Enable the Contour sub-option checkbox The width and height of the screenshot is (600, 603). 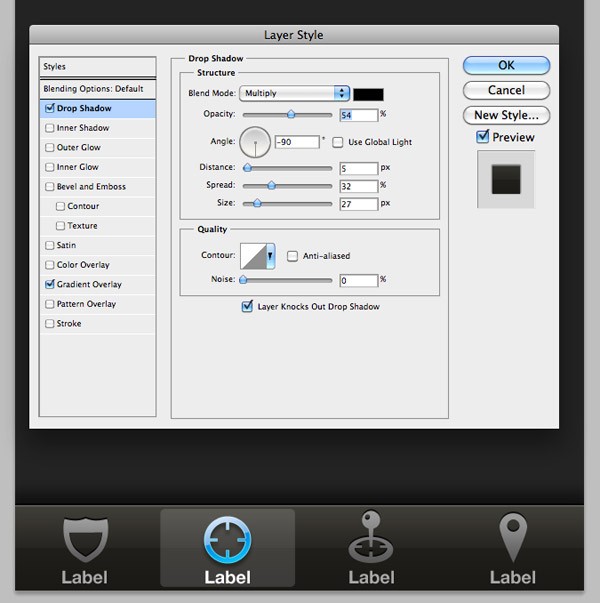pyautogui.click(x=60, y=206)
